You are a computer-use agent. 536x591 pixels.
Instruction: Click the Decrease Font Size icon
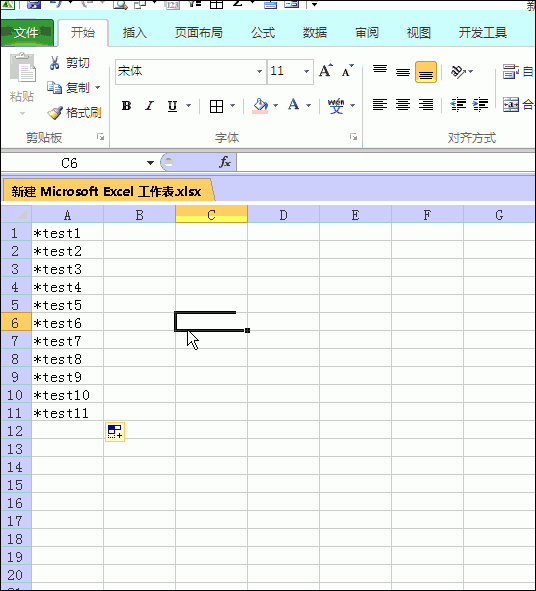[x=348, y=70]
